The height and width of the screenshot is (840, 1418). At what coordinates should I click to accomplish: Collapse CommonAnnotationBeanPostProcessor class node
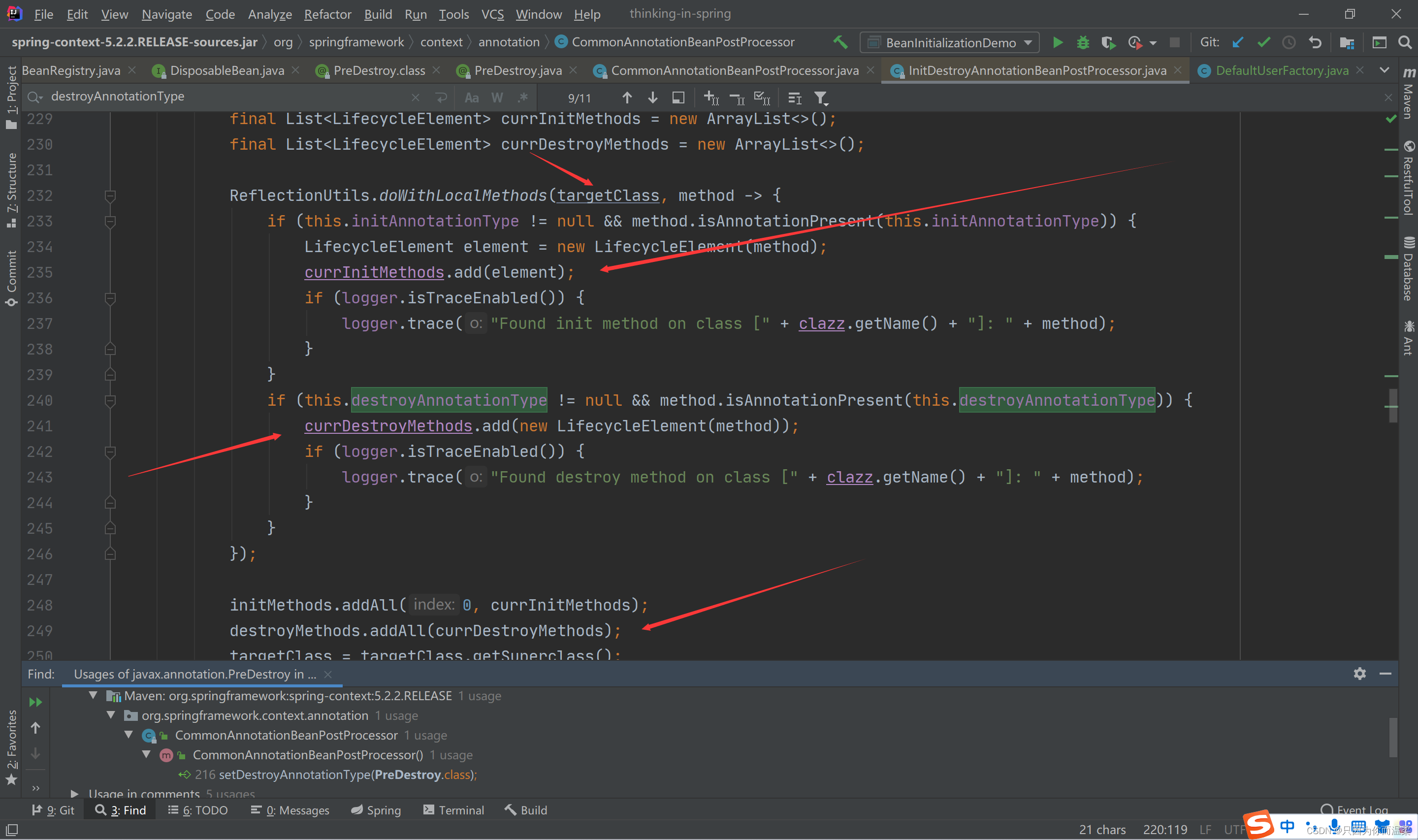[129, 735]
